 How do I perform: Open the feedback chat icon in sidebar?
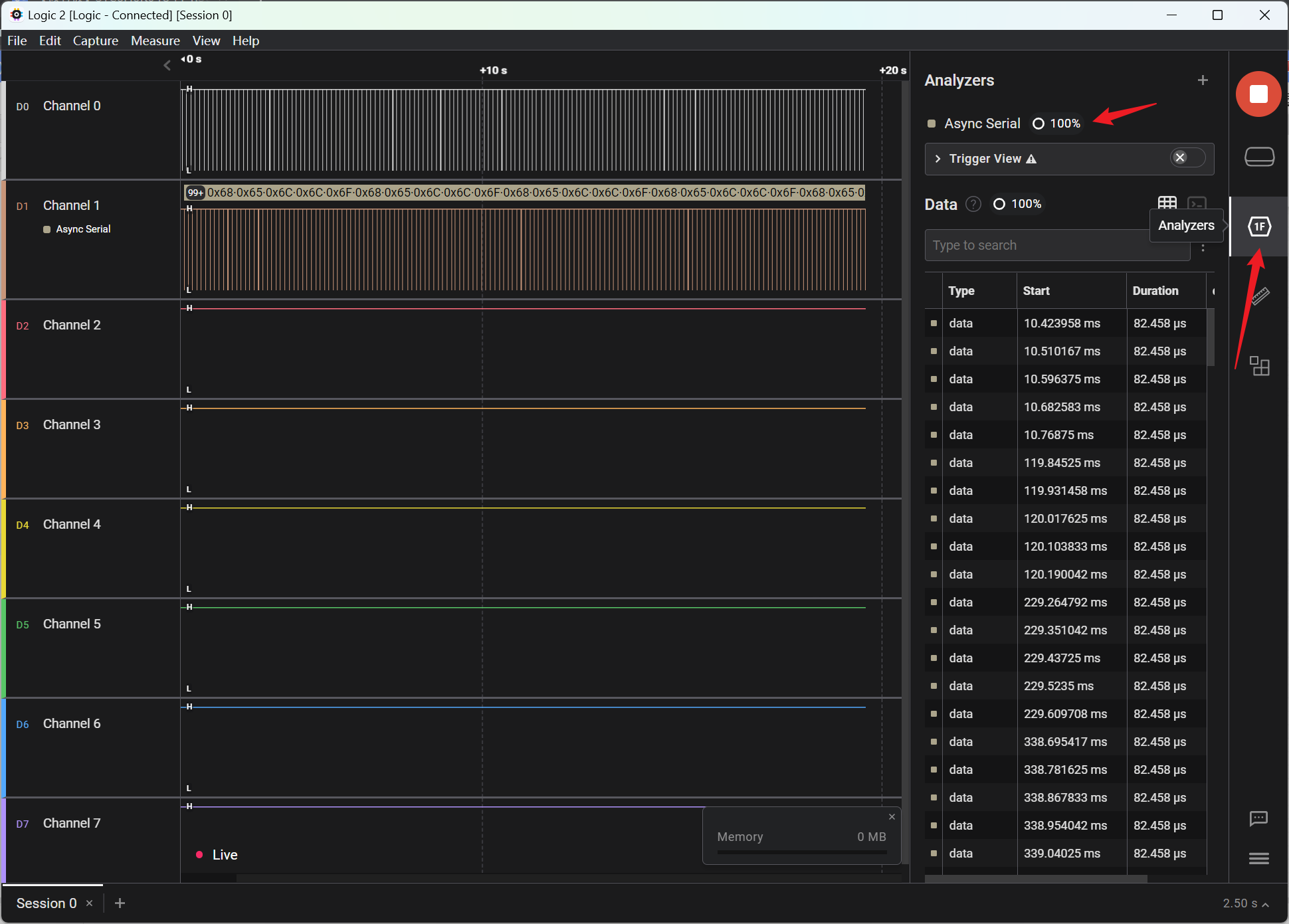tap(1258, 818)
